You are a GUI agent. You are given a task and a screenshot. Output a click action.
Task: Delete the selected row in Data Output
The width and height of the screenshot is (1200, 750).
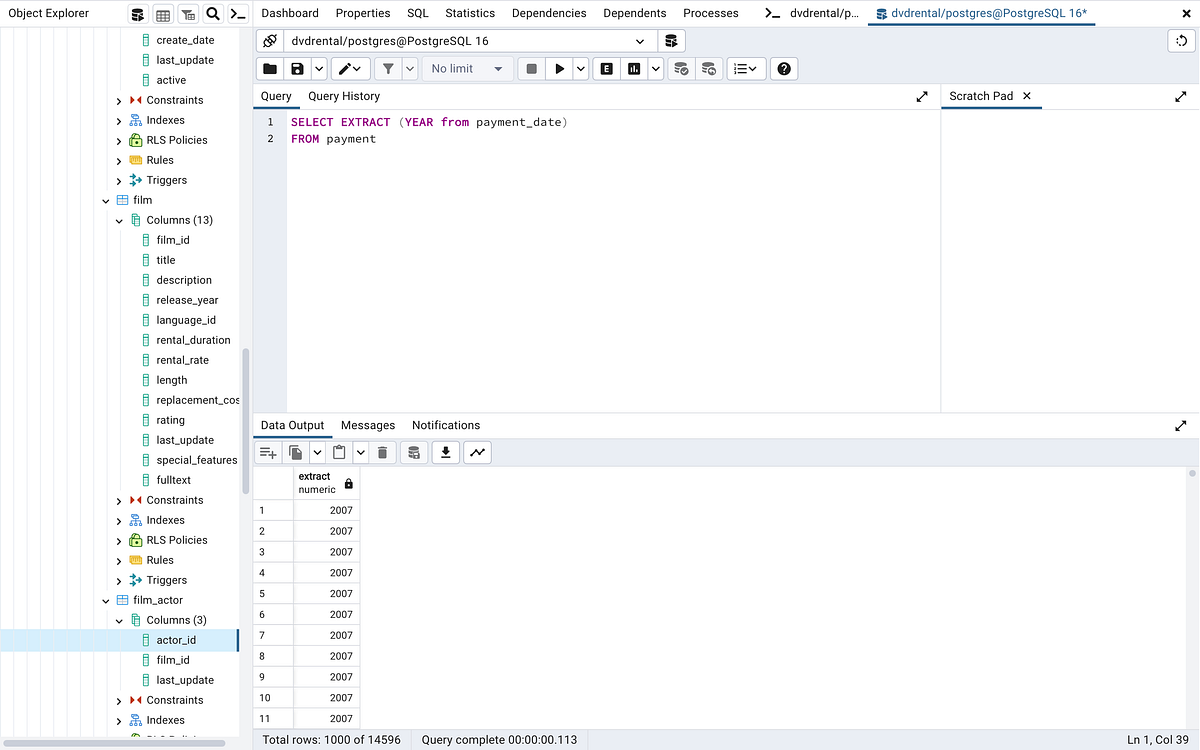(x=382, y=452)
